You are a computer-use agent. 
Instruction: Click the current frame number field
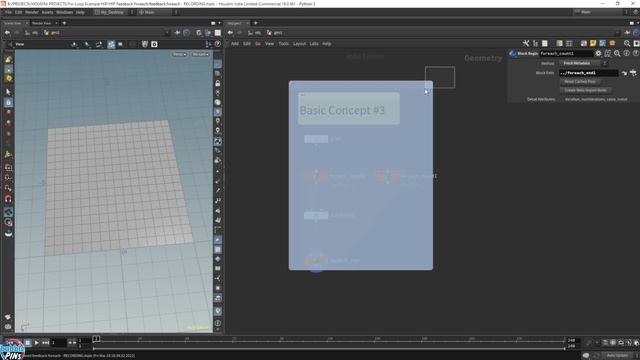point(58,343)
